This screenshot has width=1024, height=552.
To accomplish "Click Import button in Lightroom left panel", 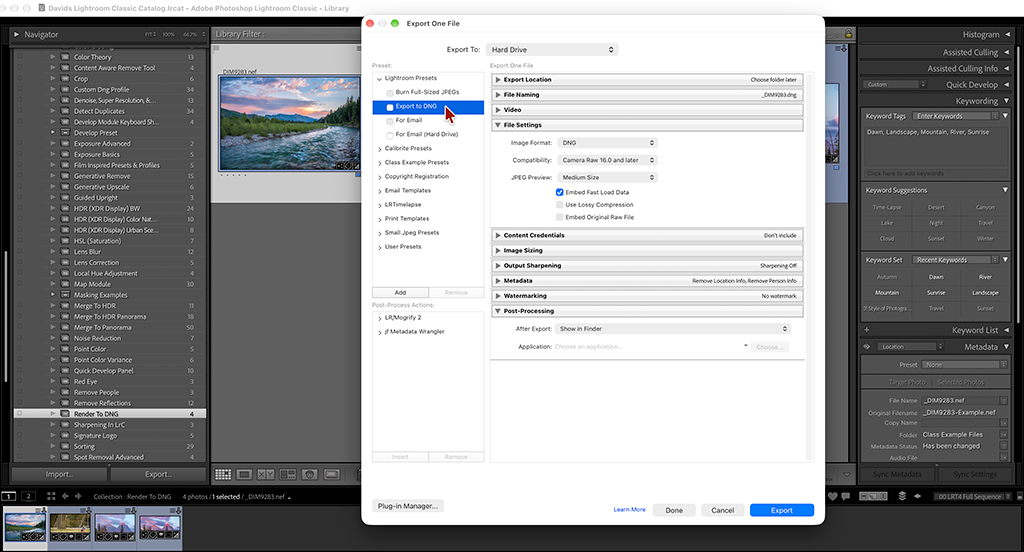I will [59, 474].
